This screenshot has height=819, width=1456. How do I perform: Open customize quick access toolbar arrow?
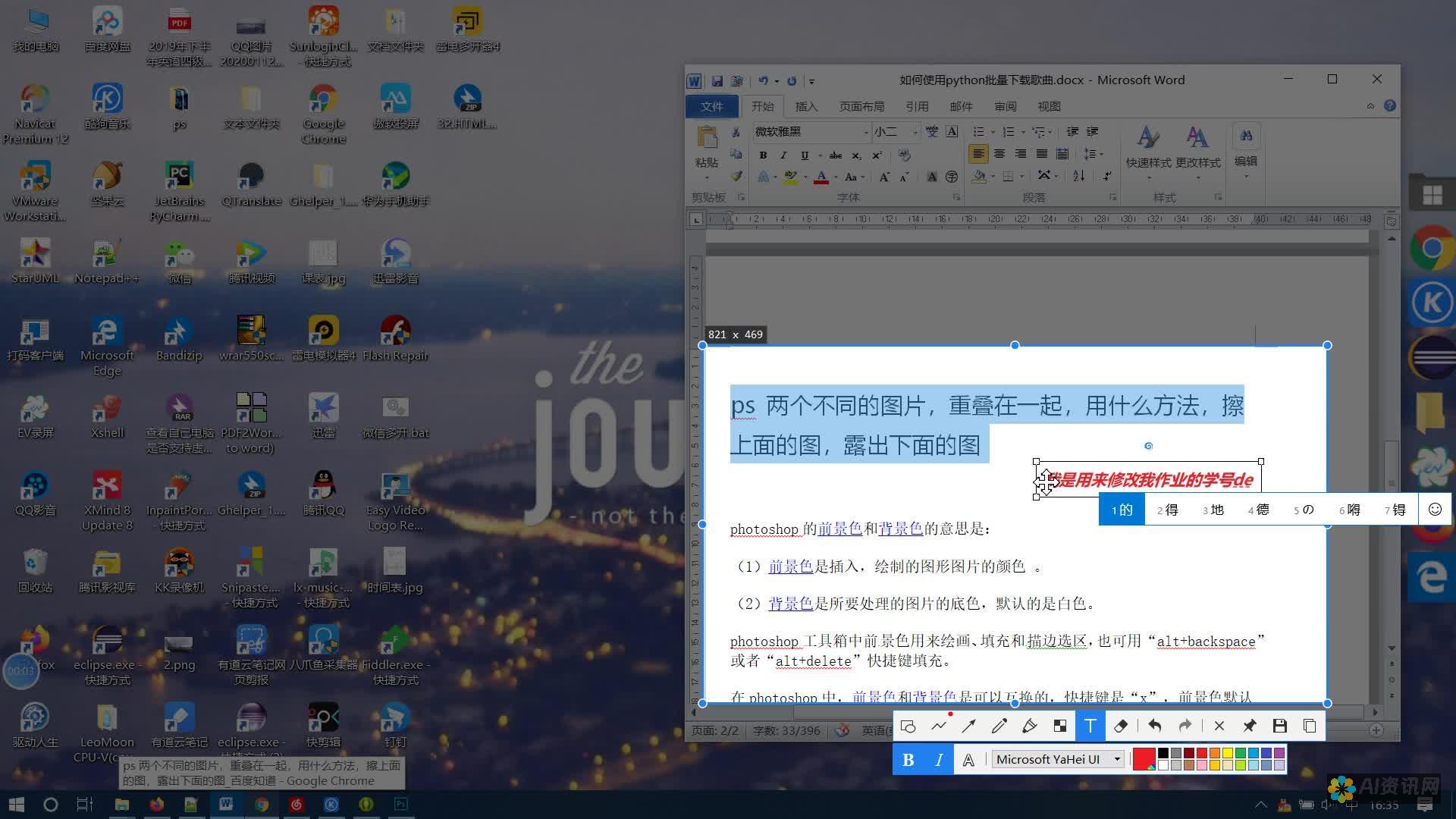pyautogui.click(x=811, y=80)
